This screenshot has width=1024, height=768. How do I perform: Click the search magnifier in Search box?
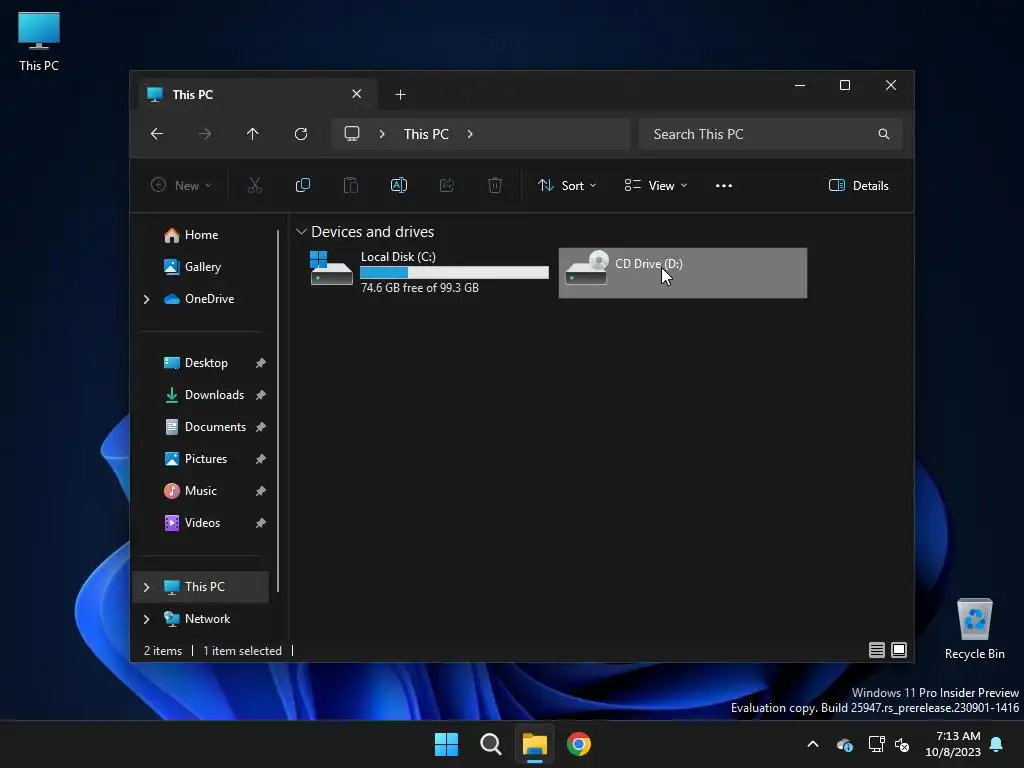(884, 134)
